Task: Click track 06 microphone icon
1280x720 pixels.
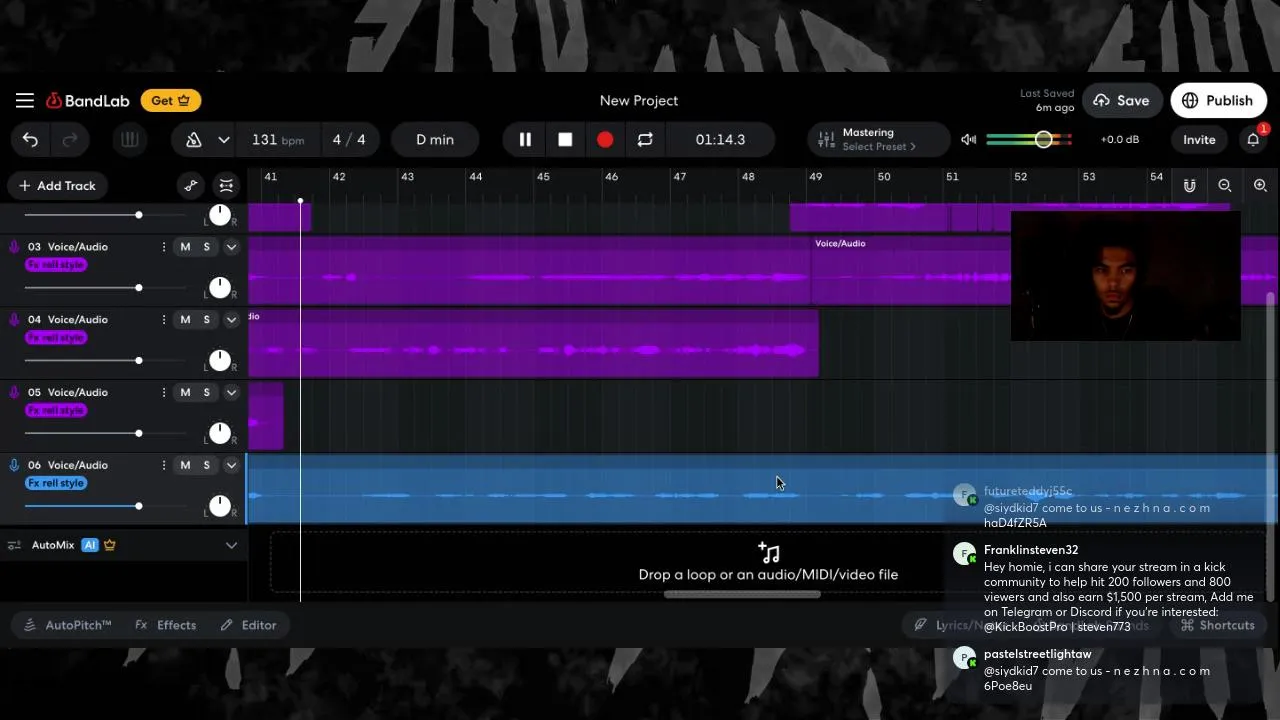Action: (14, 466)
